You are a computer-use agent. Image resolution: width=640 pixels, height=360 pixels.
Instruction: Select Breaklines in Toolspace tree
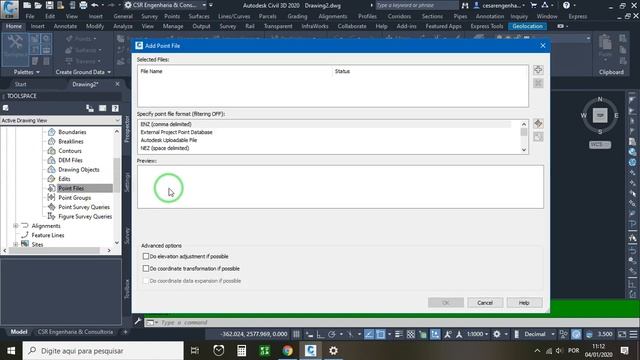[x=71, y=142]
